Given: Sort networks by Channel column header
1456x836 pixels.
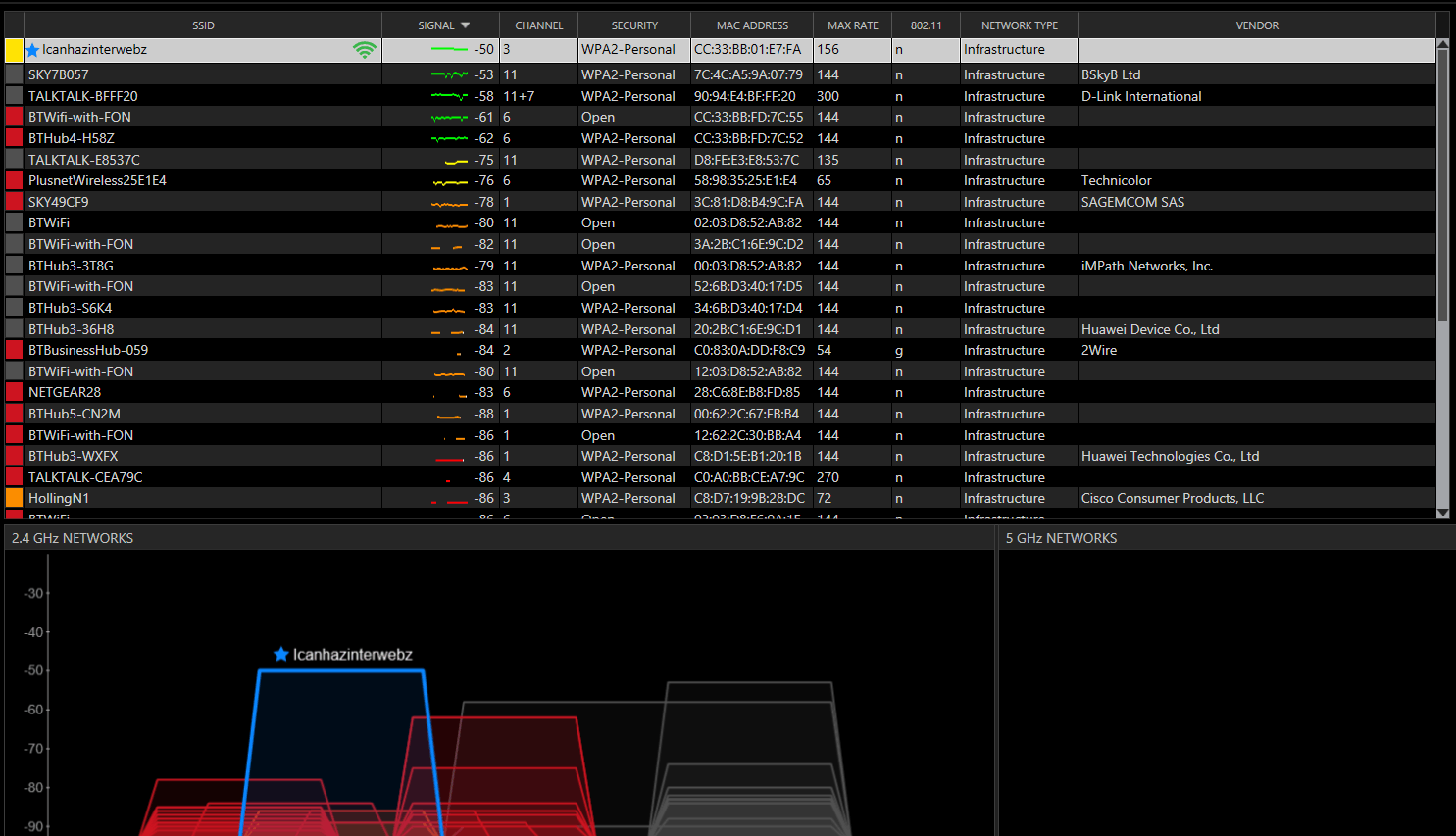Looking at the screenshot, I should pos(538,25).
